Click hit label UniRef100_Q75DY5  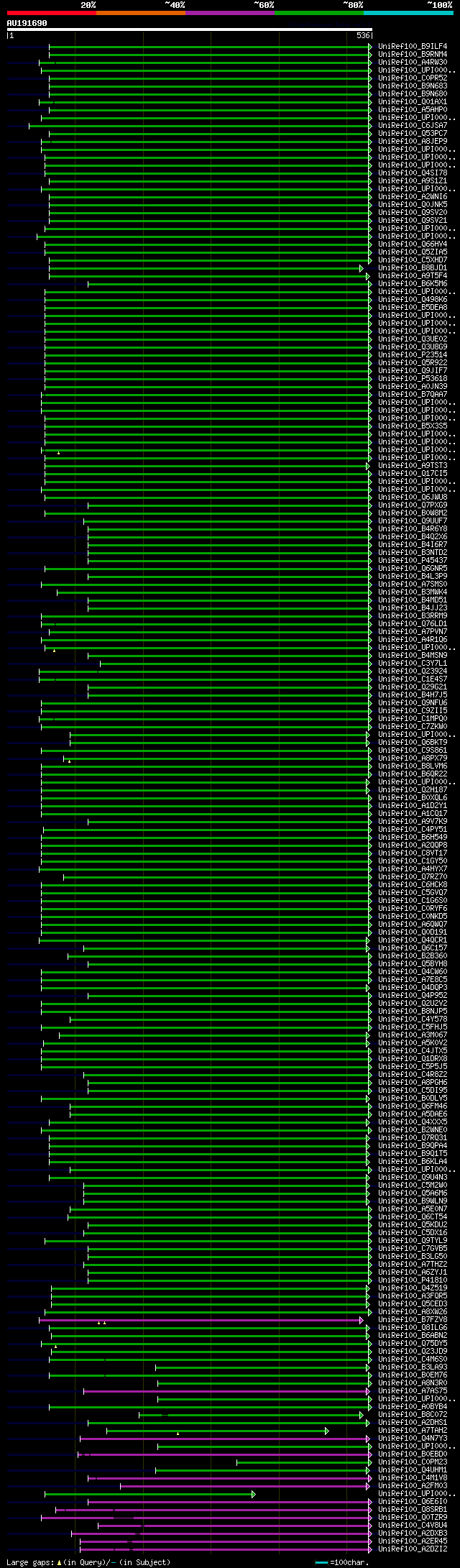(x=413, y=1343)
